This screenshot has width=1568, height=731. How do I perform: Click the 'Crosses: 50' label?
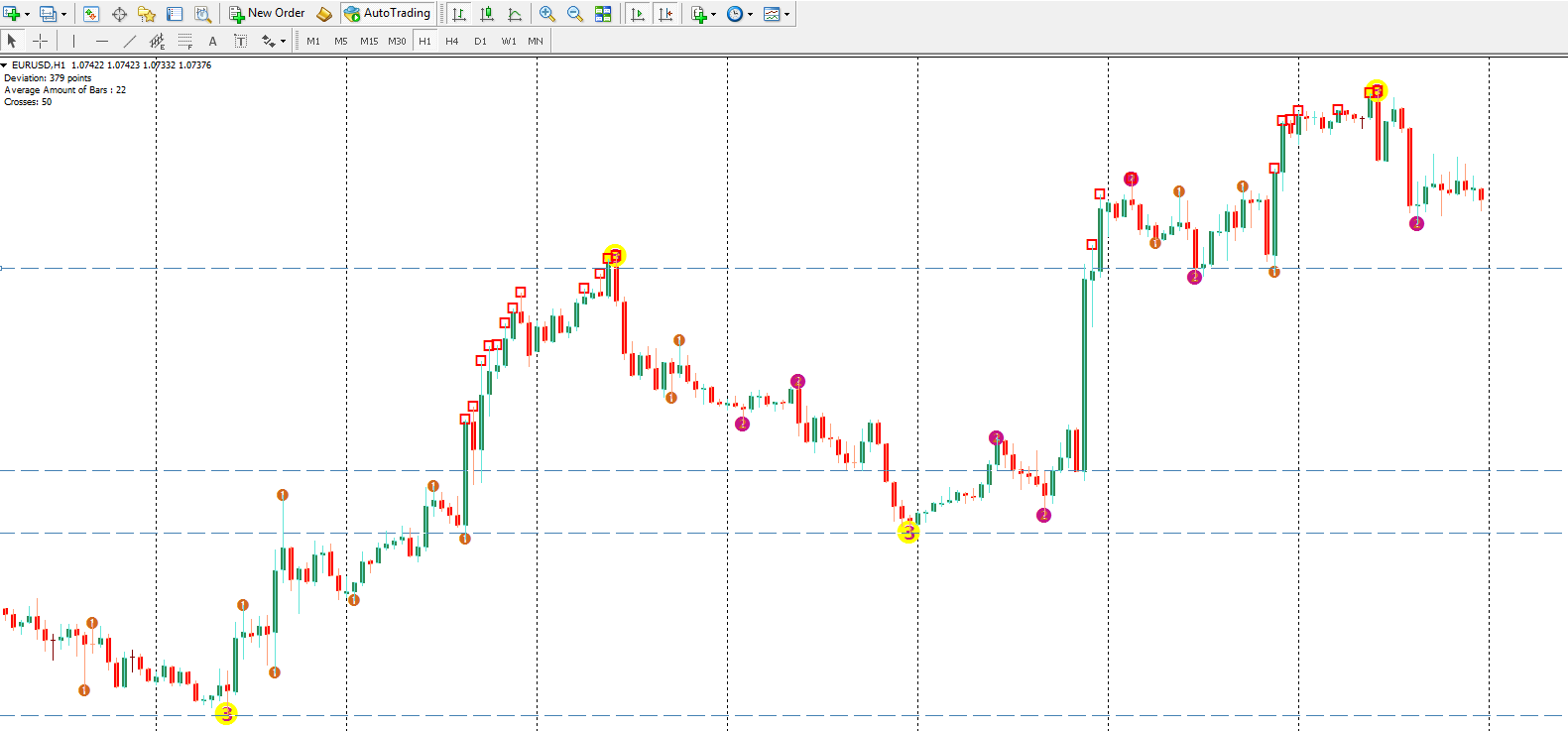pyautogui.click(x=28, y=101)
